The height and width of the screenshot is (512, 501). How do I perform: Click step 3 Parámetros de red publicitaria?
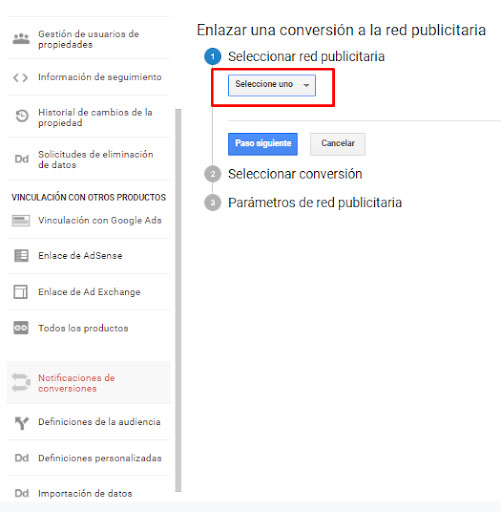point(303,203)
